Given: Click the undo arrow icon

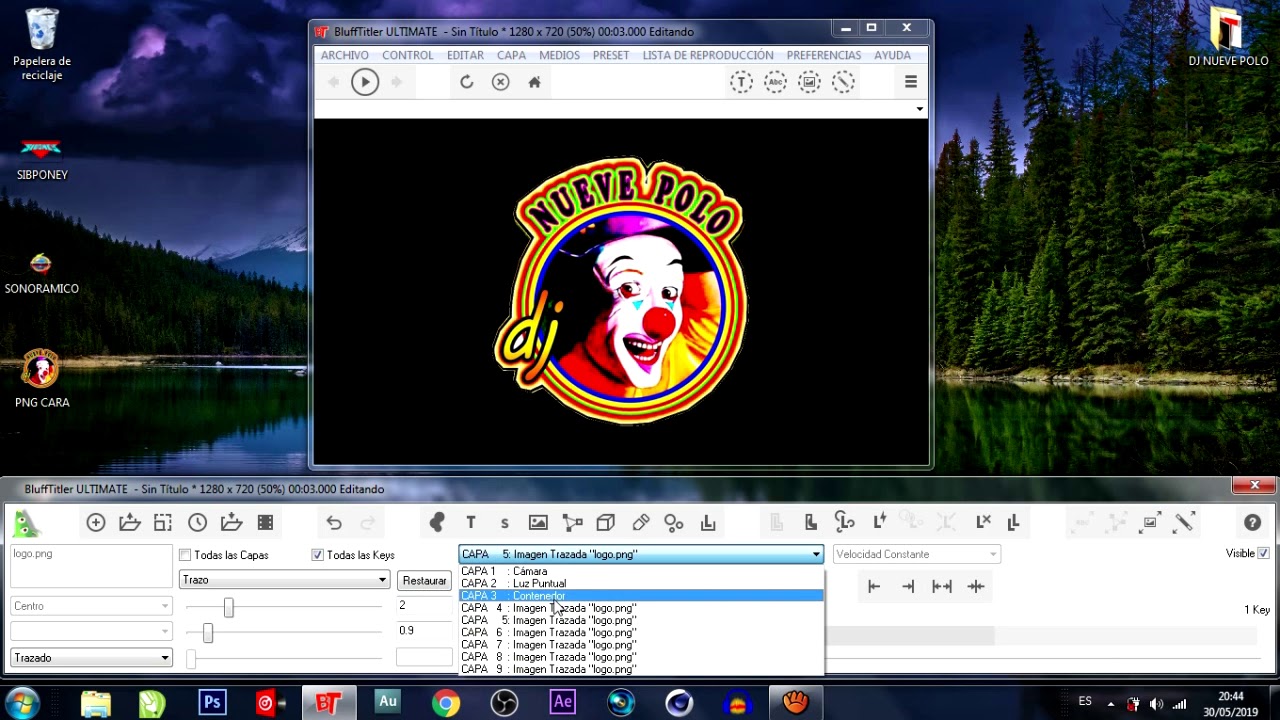Looking at the screenshot, I should pyautogui.click(x=334, y=522).
